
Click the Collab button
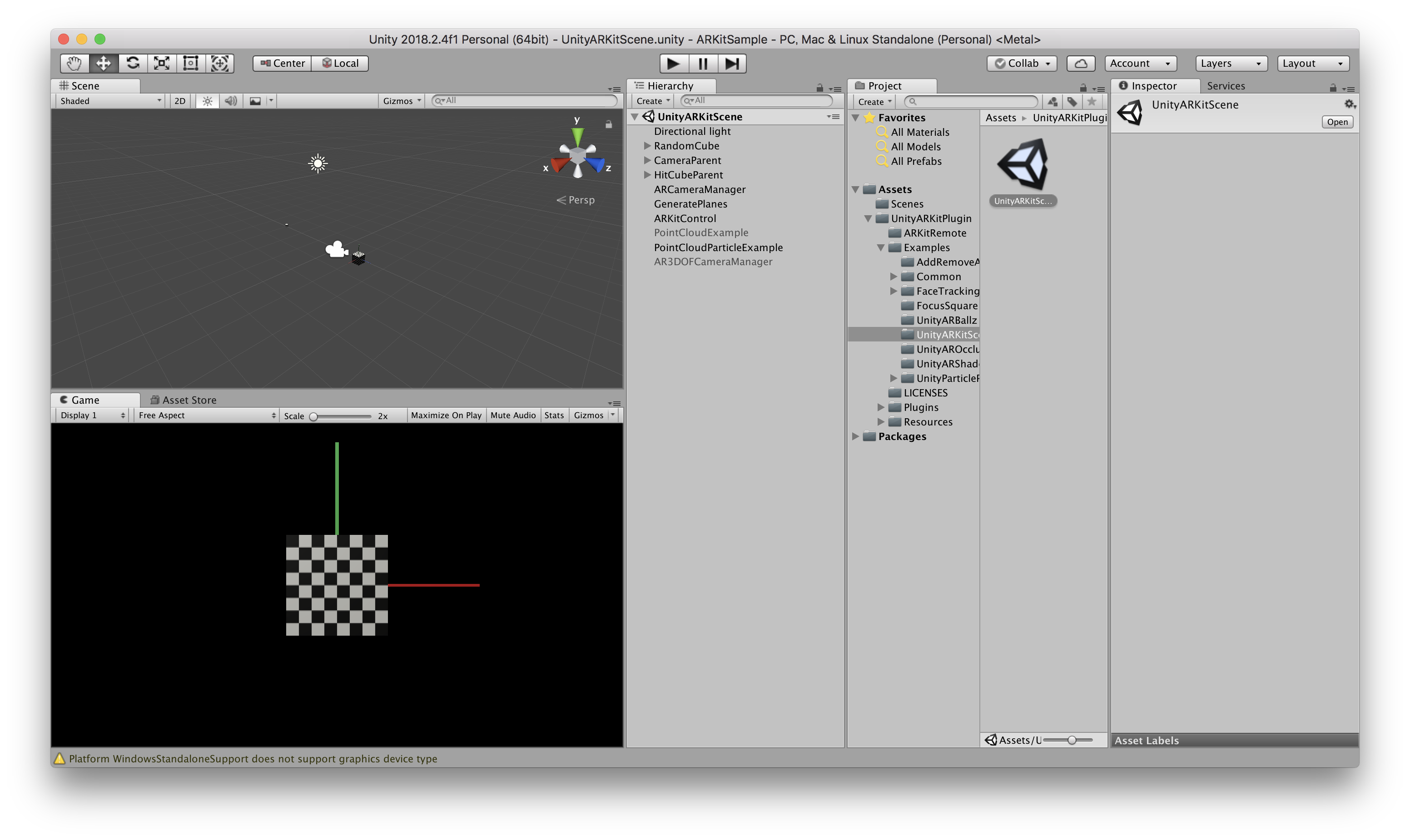tap(1021, 63)
